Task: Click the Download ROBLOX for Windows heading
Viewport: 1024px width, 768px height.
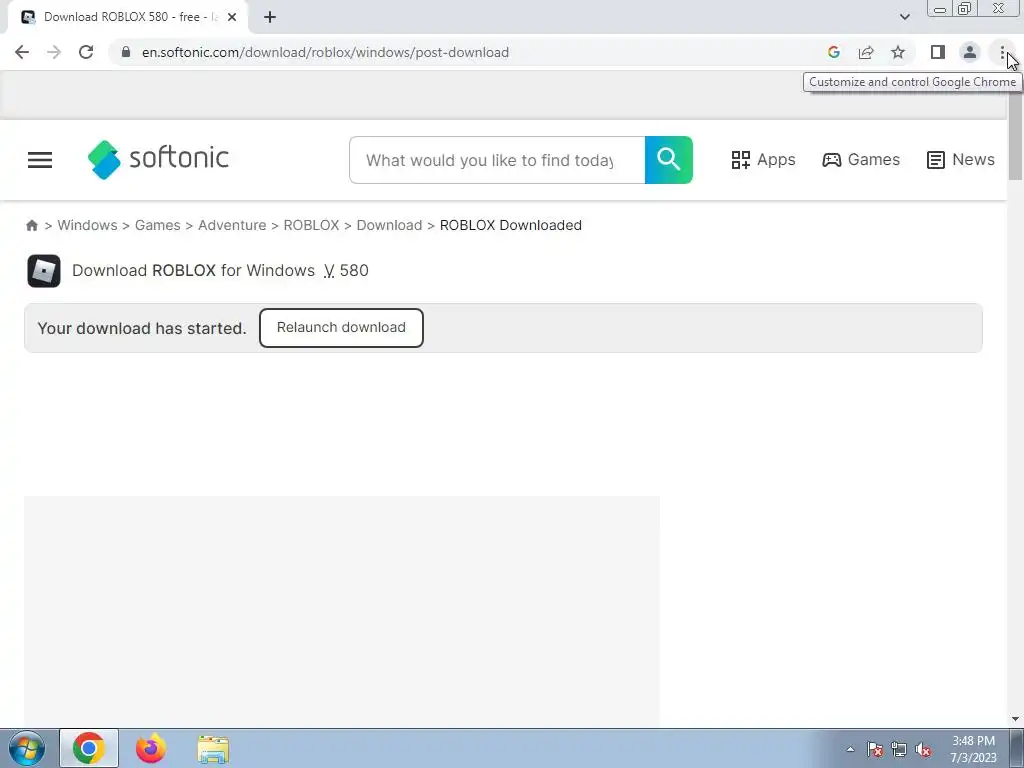Action: point(193,270)
